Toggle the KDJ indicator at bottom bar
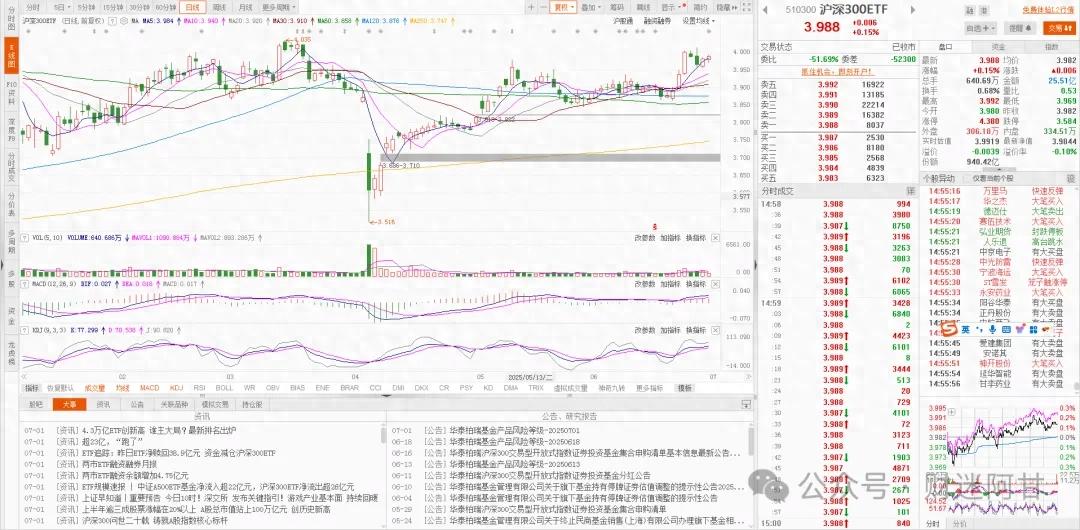1080x530 pixels. [177, 388]
